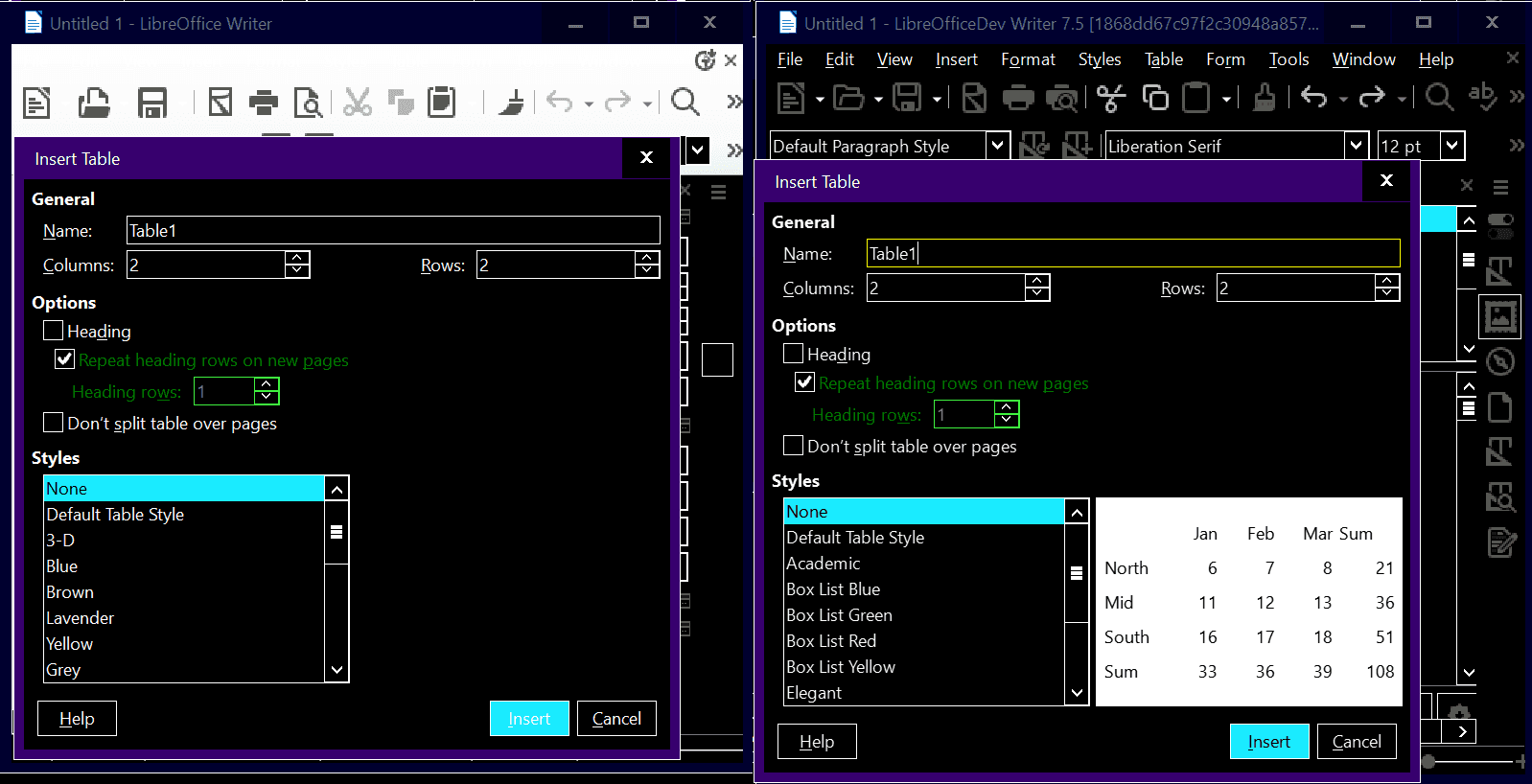The height and width of the screenshot is (784, 1532).
Task: Click Export as PDF icon in left window
Action: click(220, 102)
